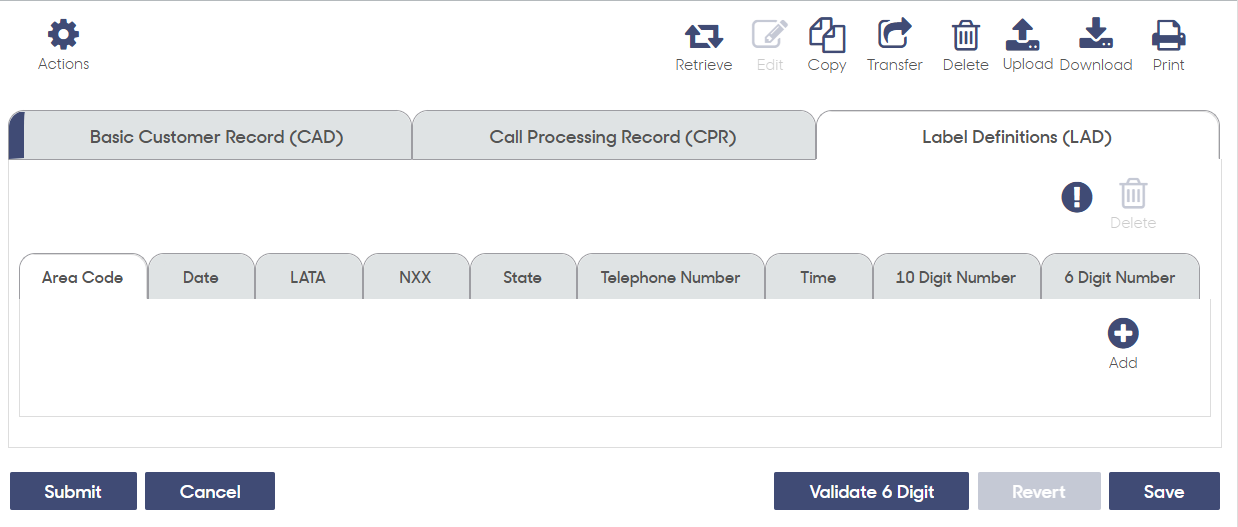Click the Retrieve icon
This screenshot has height=527, width=1238.
[x=703, y=36]
